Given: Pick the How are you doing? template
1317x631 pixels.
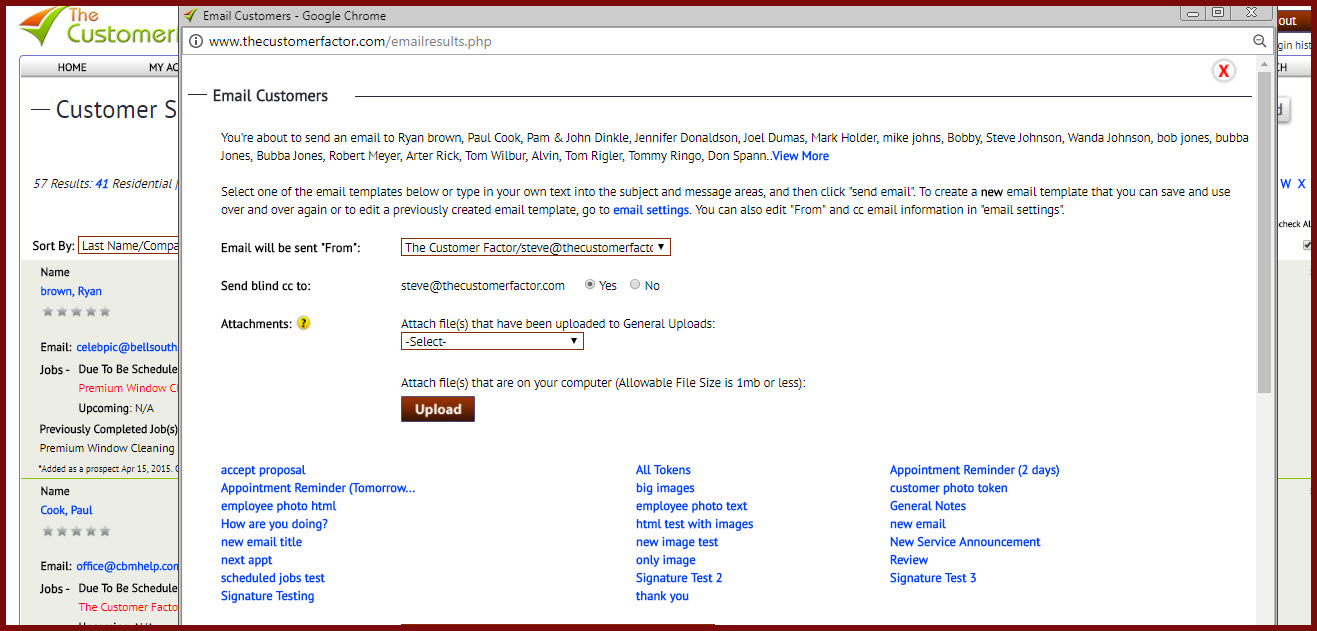Looking at the screenshot, I should [274, 524].
